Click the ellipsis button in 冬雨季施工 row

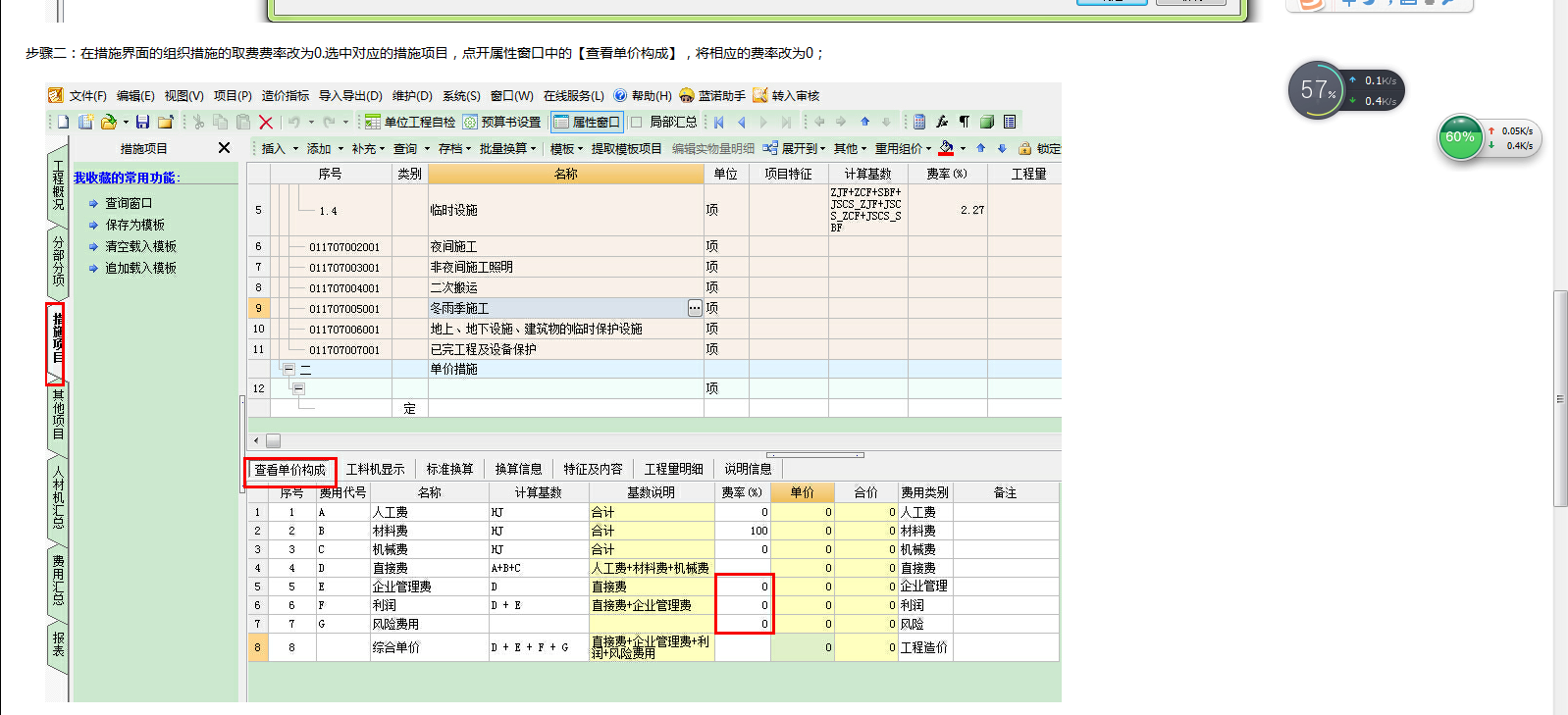pos(695,308)
